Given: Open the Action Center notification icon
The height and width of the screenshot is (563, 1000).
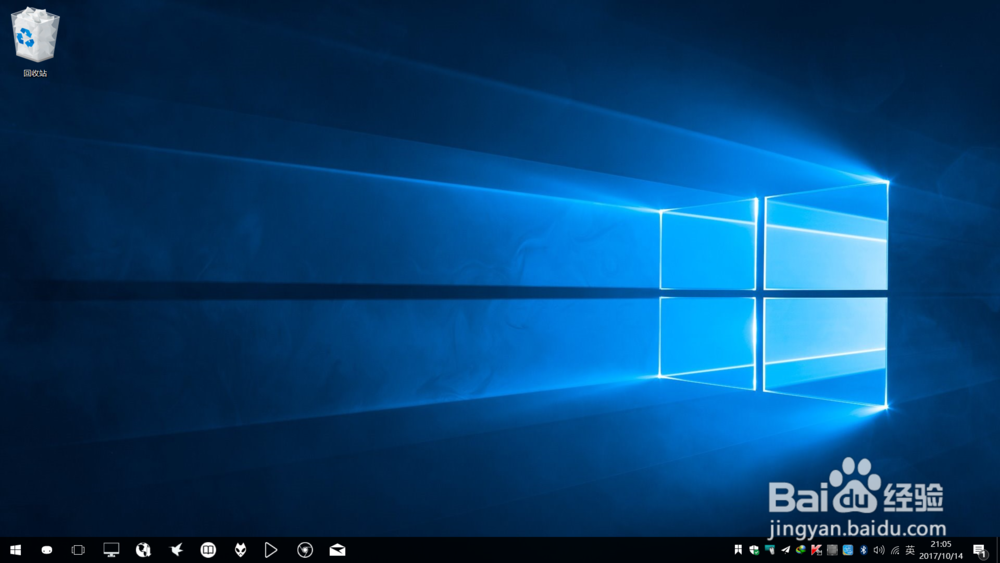Looking at the screenshot, I should (980, 550).
